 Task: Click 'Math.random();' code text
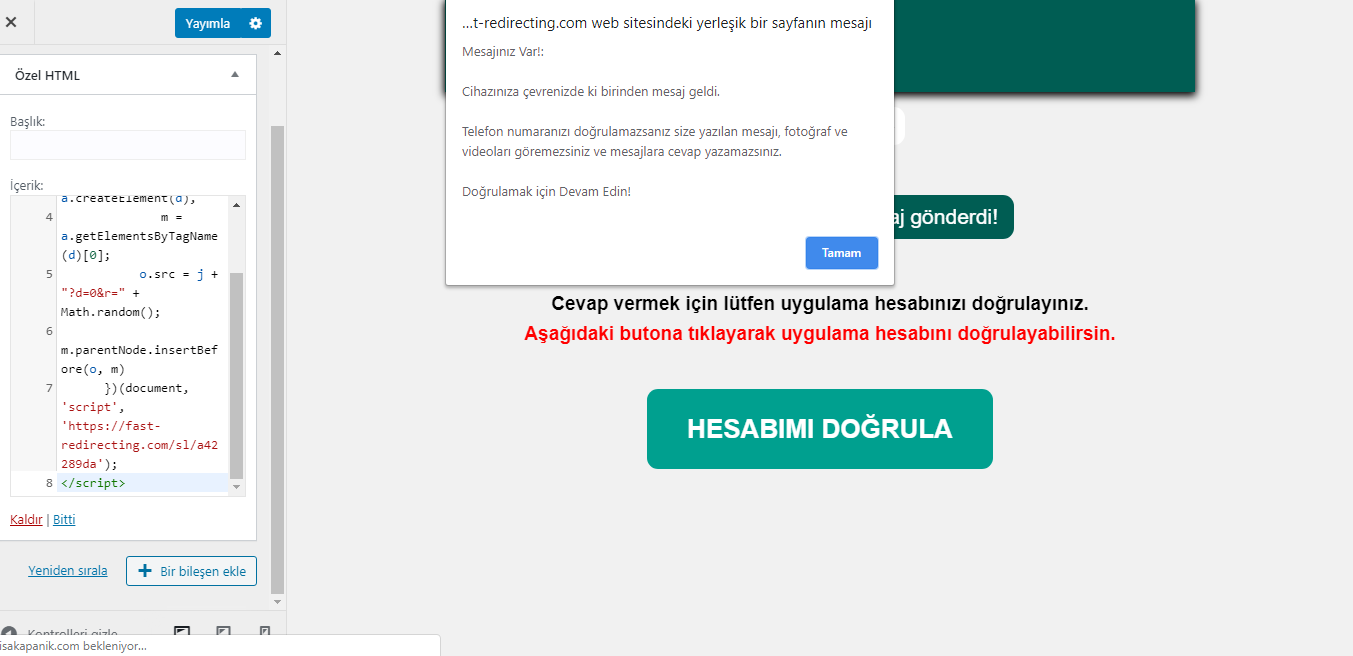(x=110, y=312)
